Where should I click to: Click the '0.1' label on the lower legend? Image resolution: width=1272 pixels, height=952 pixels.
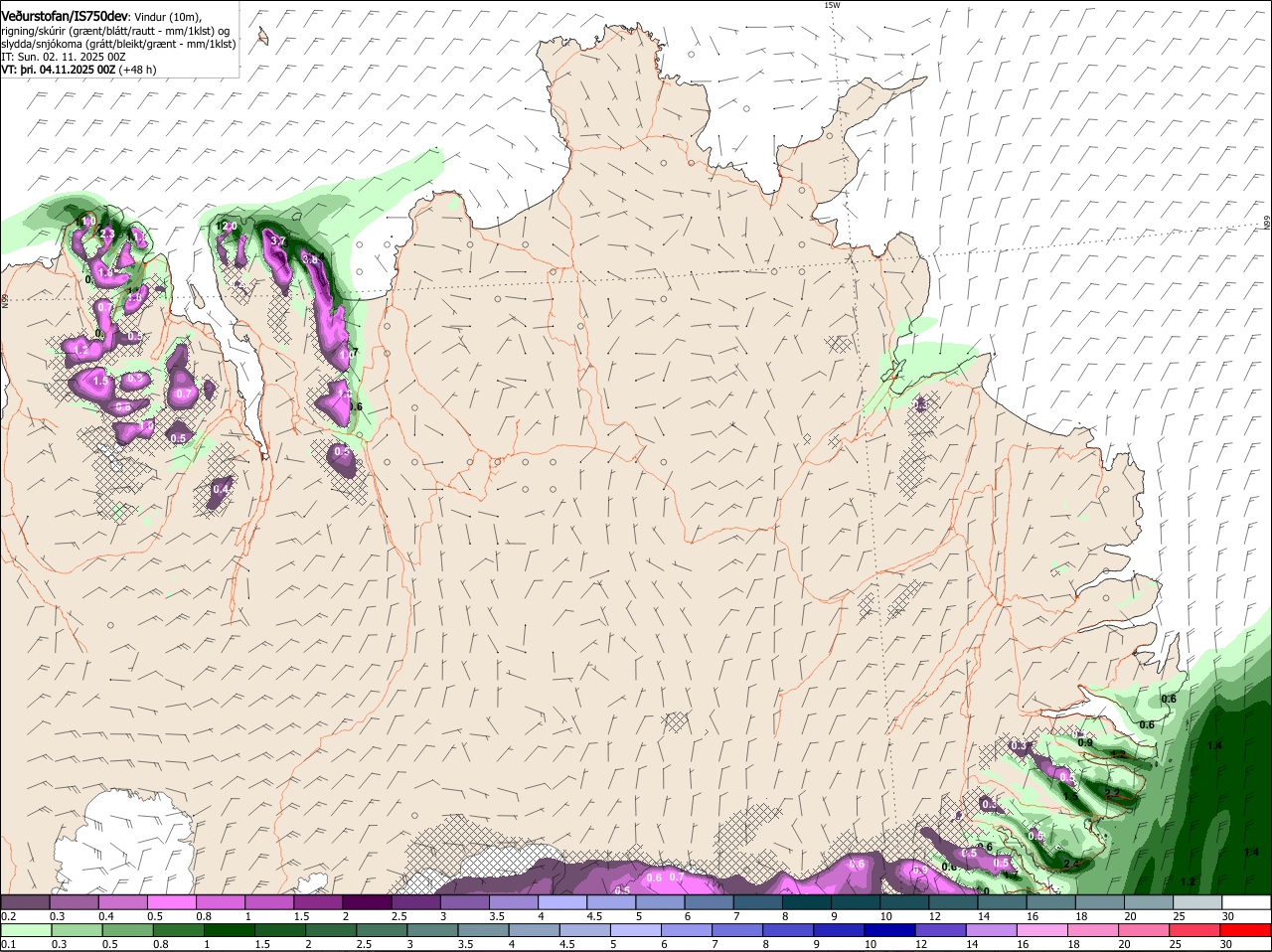(x=8, y=944)
